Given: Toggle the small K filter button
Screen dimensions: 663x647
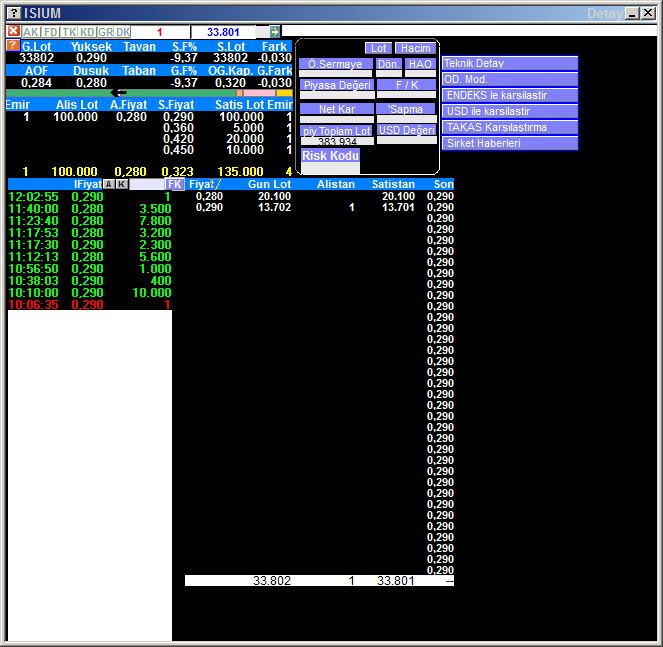Looking at the screenshot, I should [121, 184].
